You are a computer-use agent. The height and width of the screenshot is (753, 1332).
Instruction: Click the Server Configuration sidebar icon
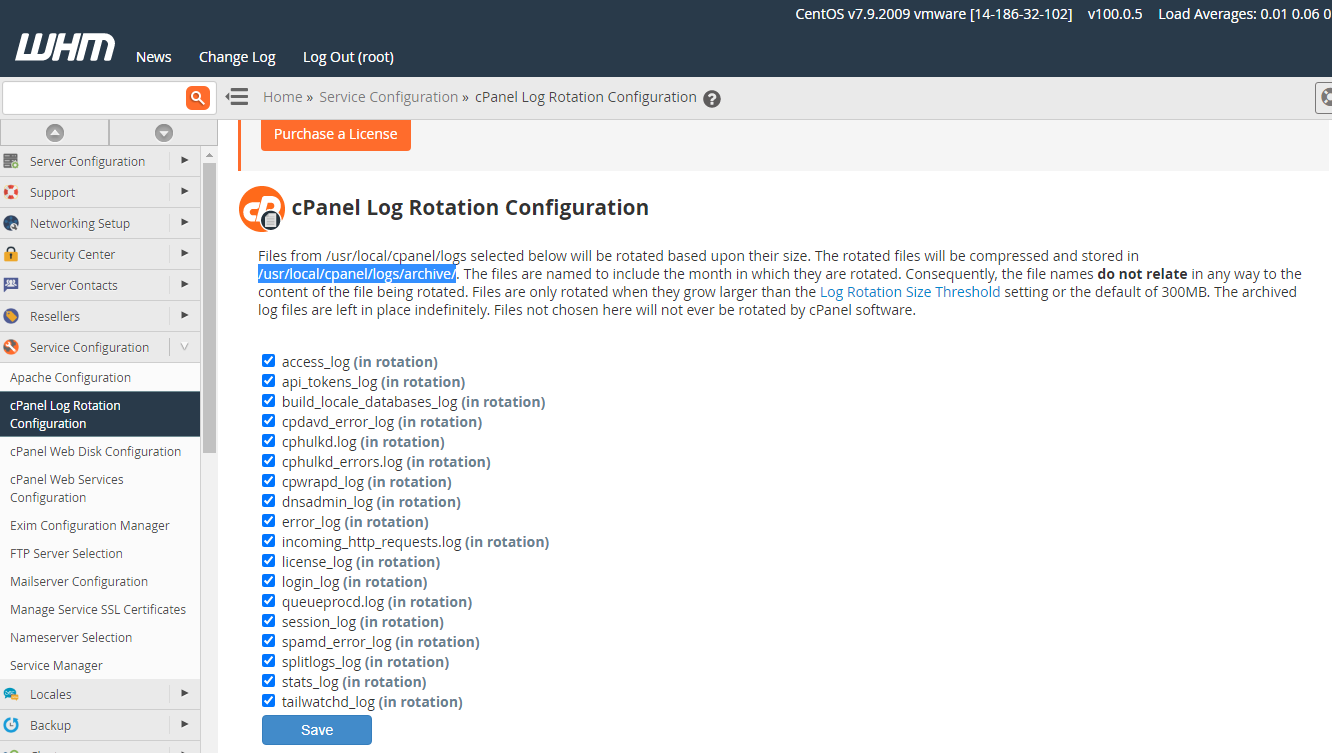click(x=12, y=161)
